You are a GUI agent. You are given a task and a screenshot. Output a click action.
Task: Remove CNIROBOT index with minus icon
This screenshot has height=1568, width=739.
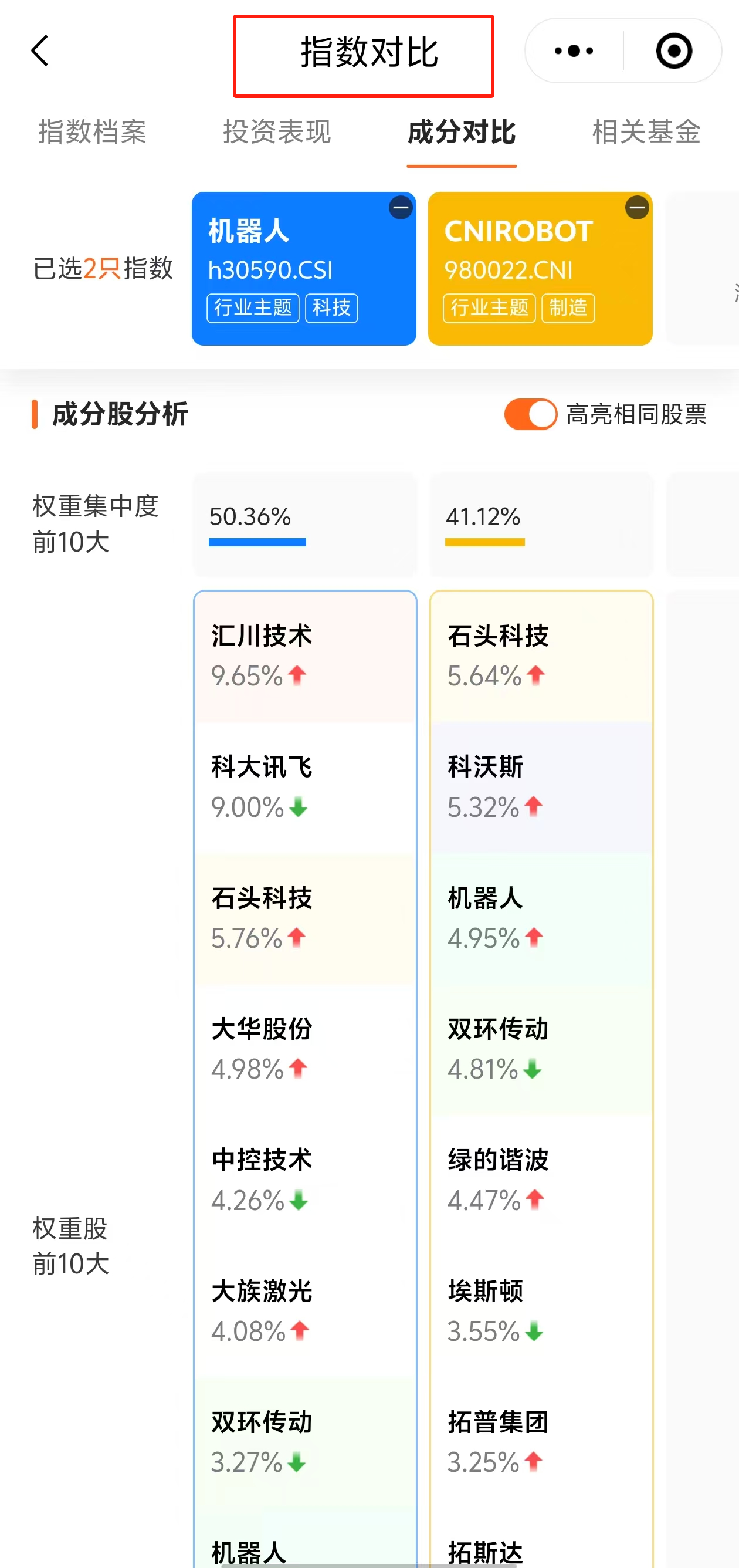pyautogui.click(x=637, y=208)
